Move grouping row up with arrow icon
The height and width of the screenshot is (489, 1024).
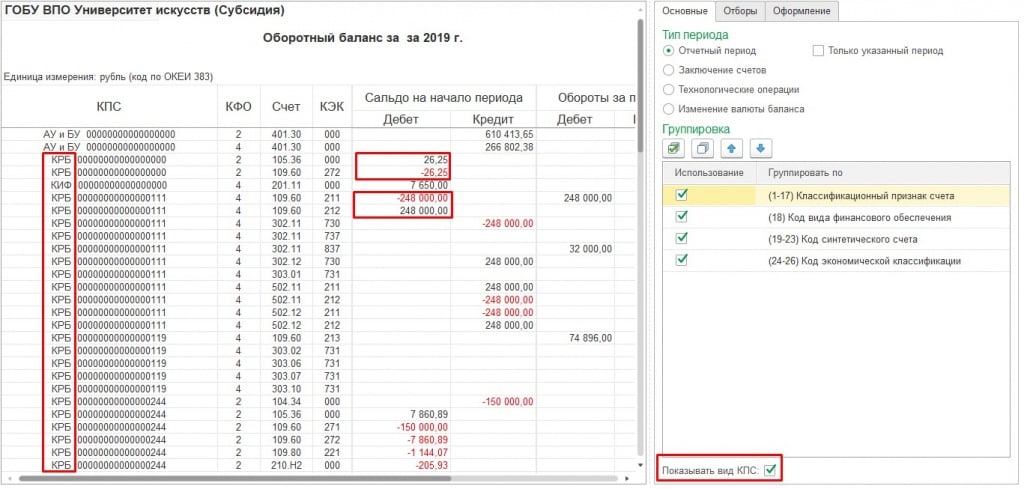732,148
